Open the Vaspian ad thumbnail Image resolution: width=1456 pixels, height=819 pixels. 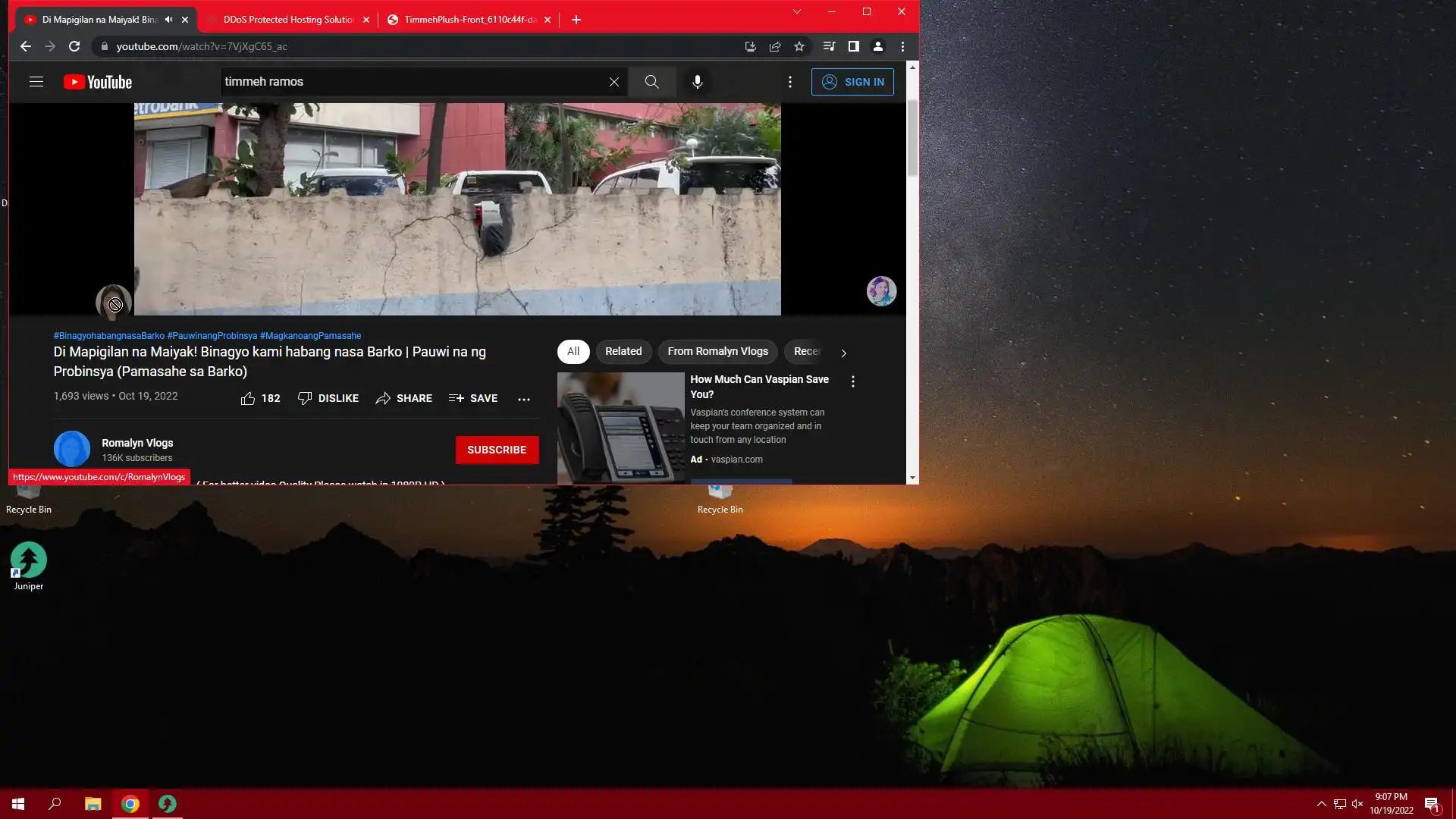tap(620, 427)
